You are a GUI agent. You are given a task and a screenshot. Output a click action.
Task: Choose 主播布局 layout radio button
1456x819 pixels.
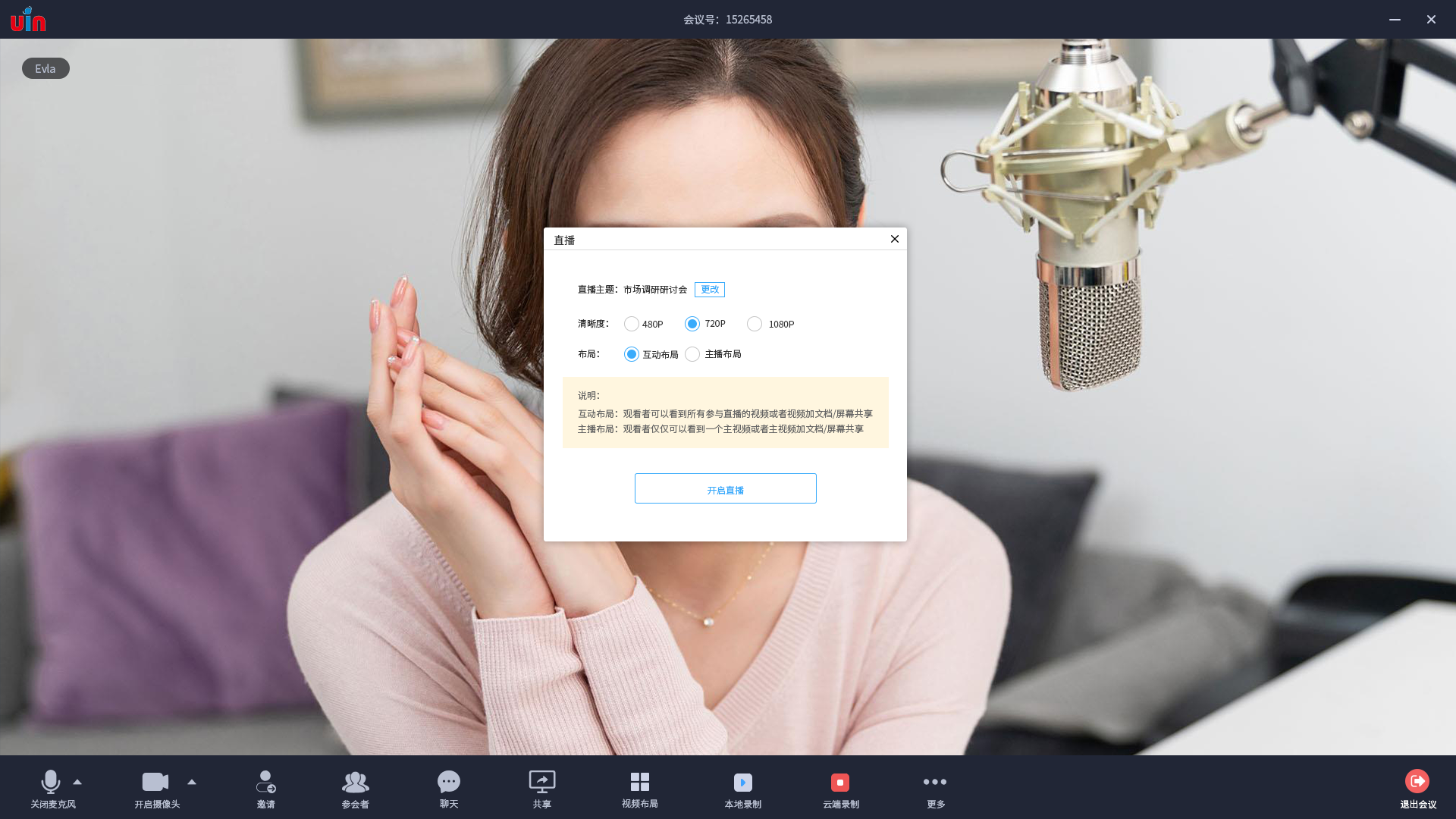pyautogui.click(x=692, y=354)
